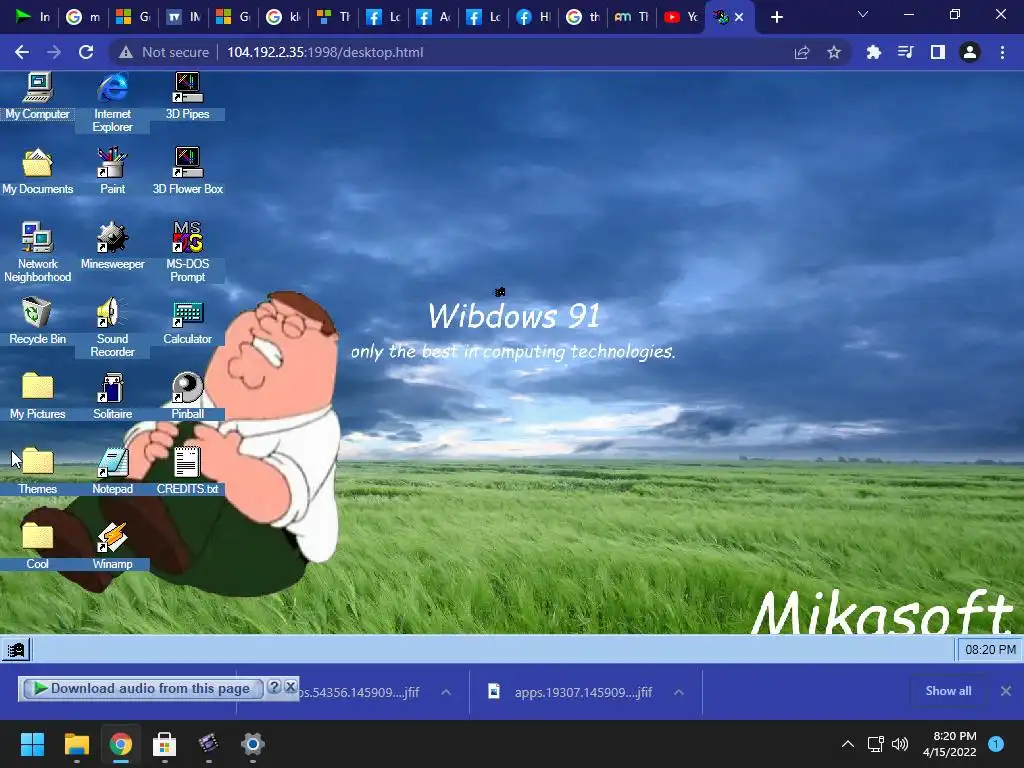Open Microsoft Store from the taskbar
This screenshot has height=768, width=1024.
click(165, 744)
